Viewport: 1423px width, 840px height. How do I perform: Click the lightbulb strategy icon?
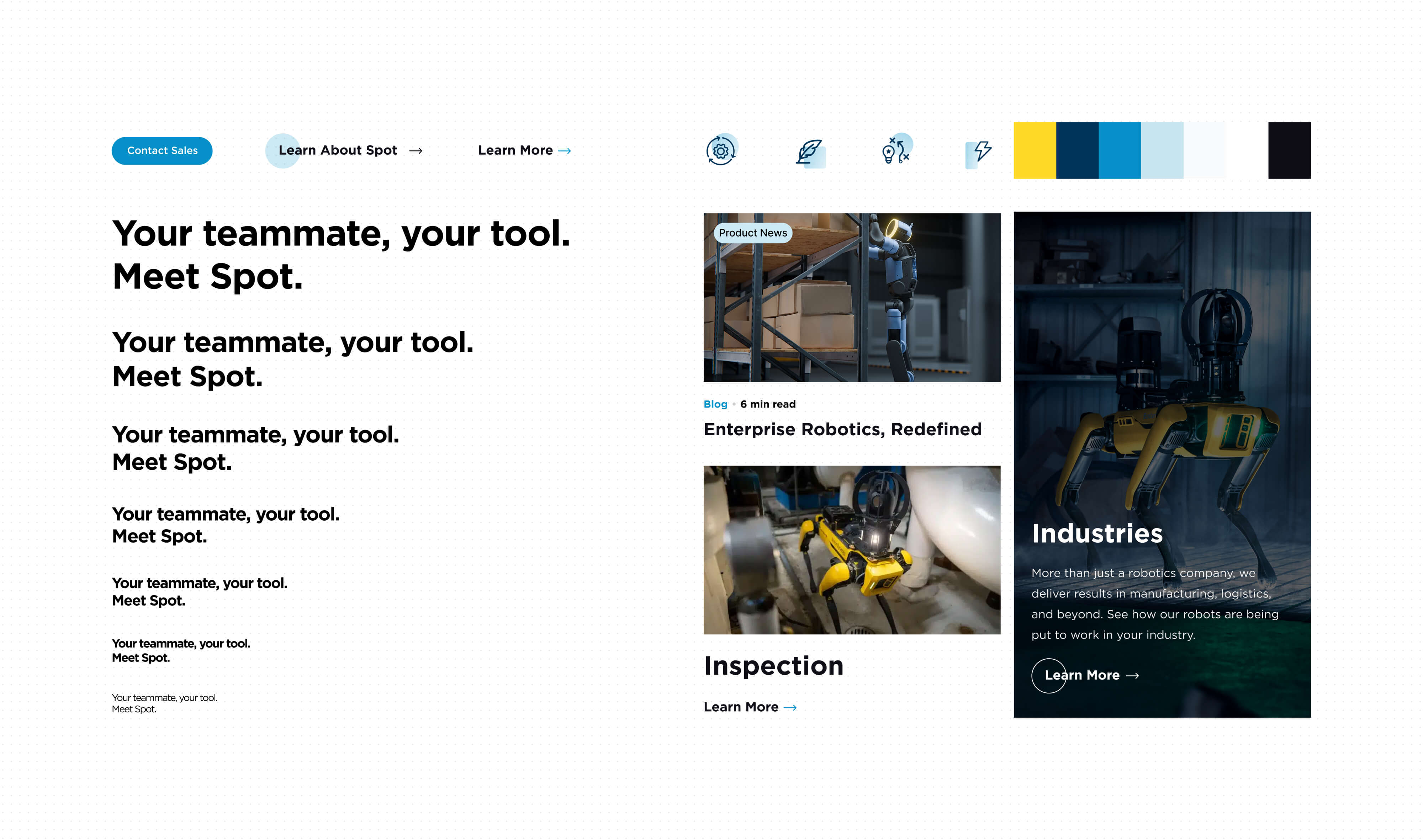point(895,150)
